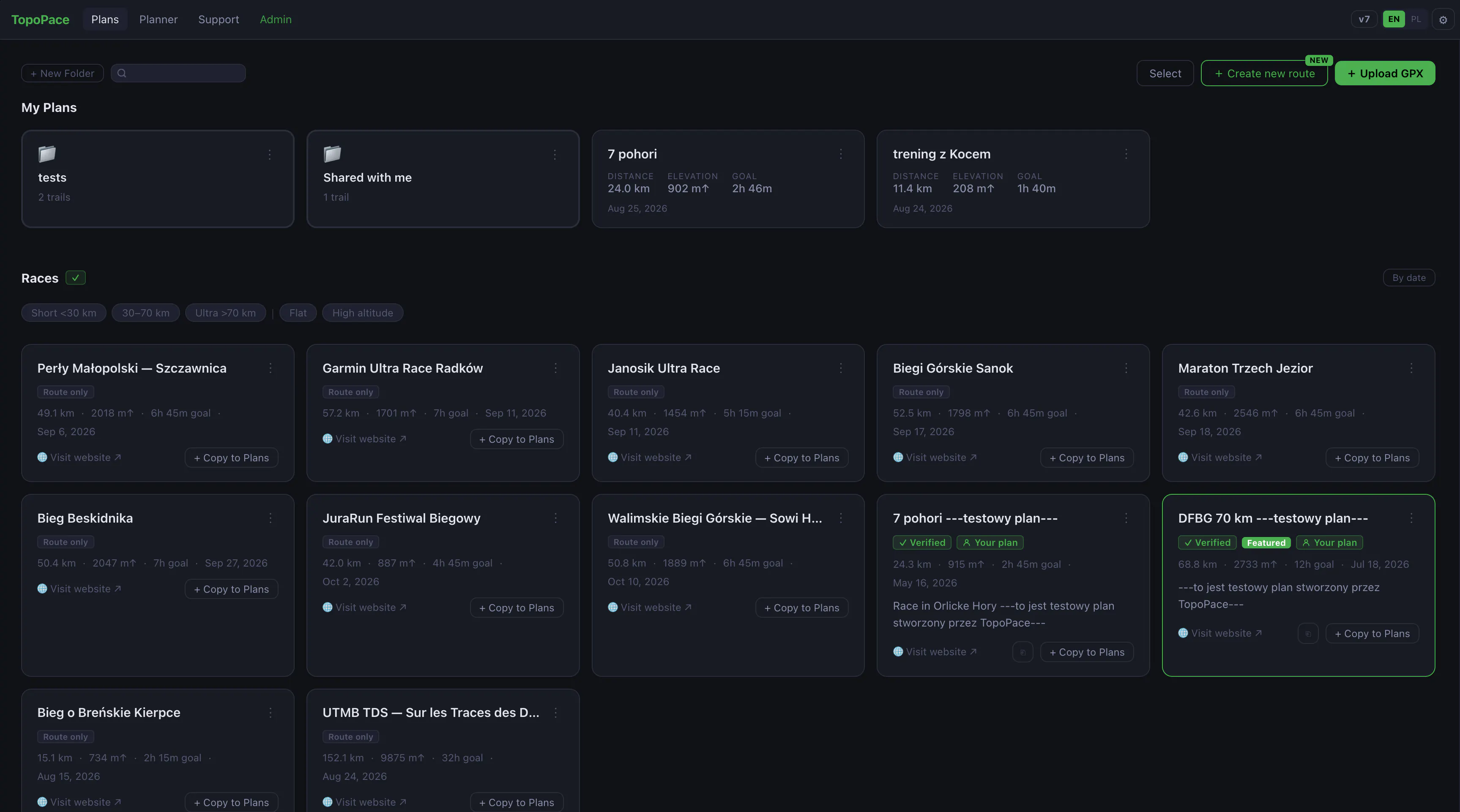1460x812 pixels.
Task: Click TopoPace logo
Action: (x=40, y=19)
